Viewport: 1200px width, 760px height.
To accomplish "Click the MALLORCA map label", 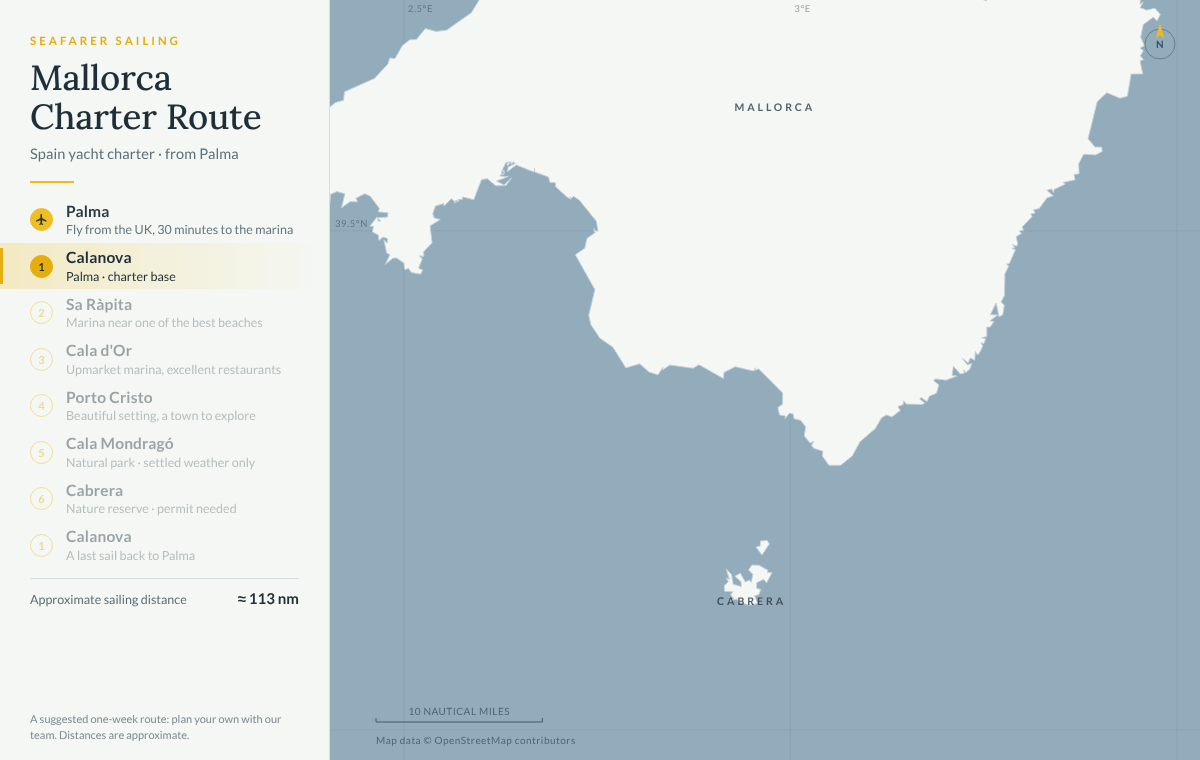I will point(774,107).
